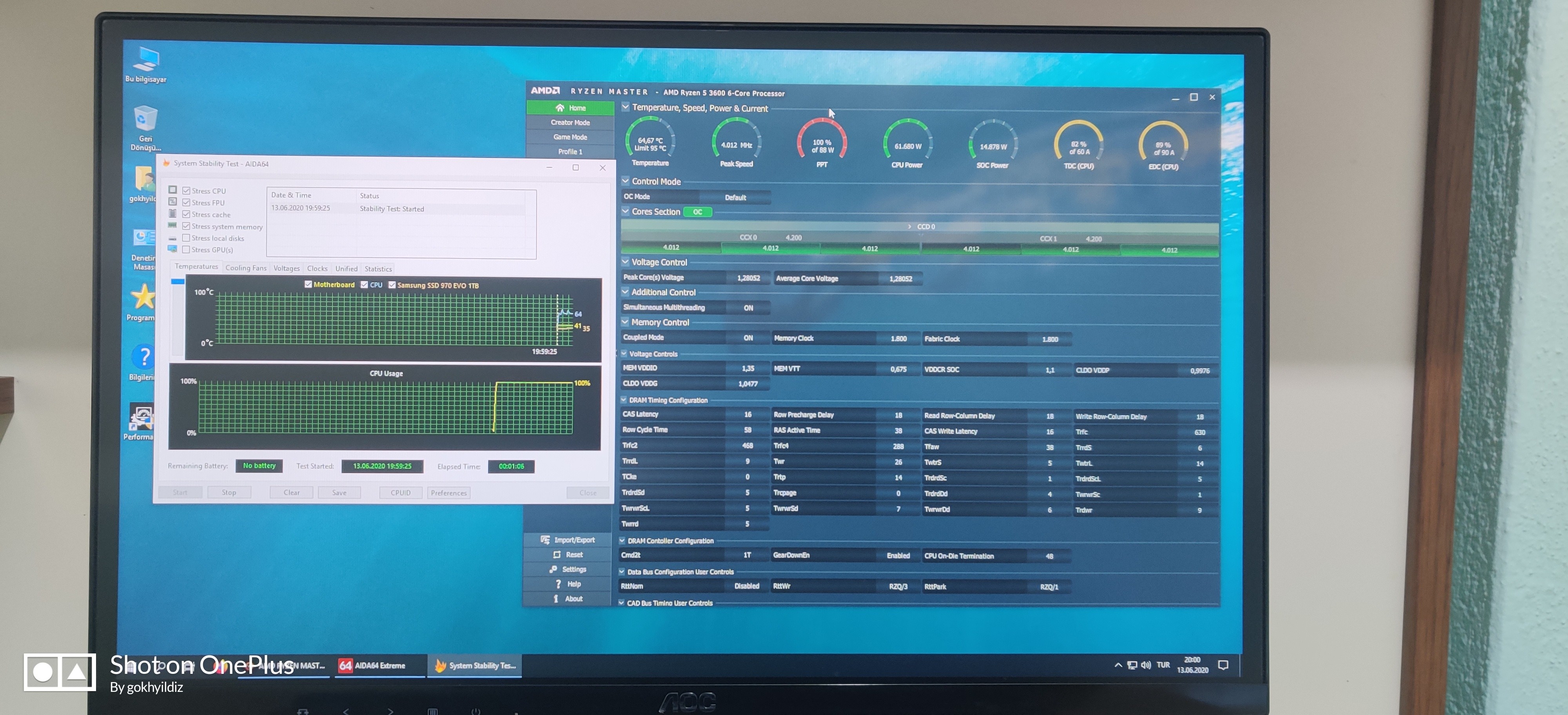The image size is (1568, 715).
Task: Switch to the Statistics tab
Action: point(378,269)
